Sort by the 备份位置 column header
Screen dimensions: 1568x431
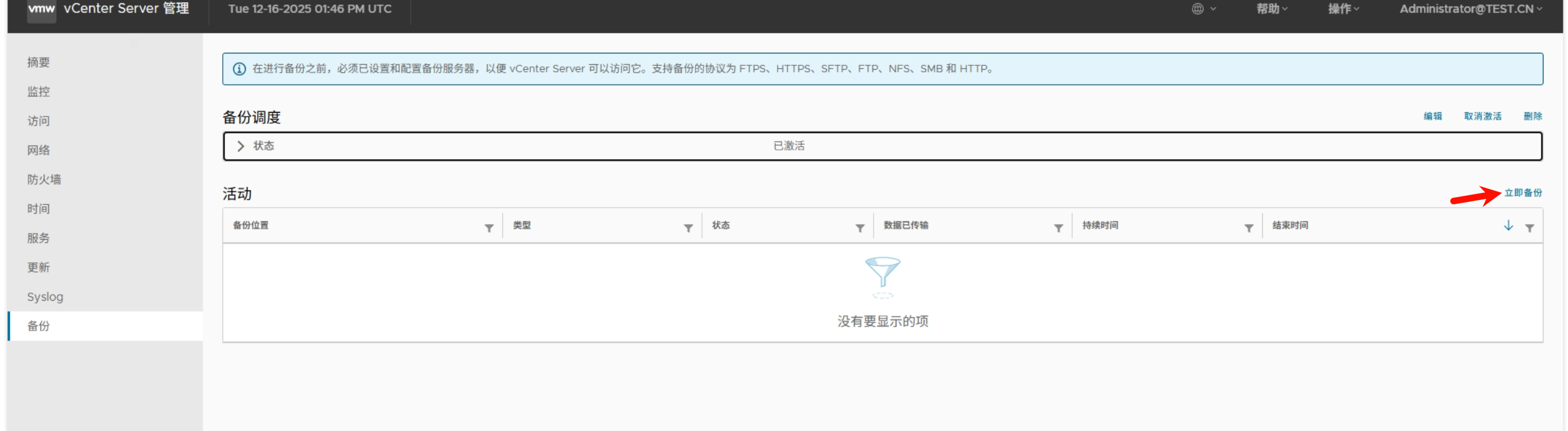(x=250, y=225)
